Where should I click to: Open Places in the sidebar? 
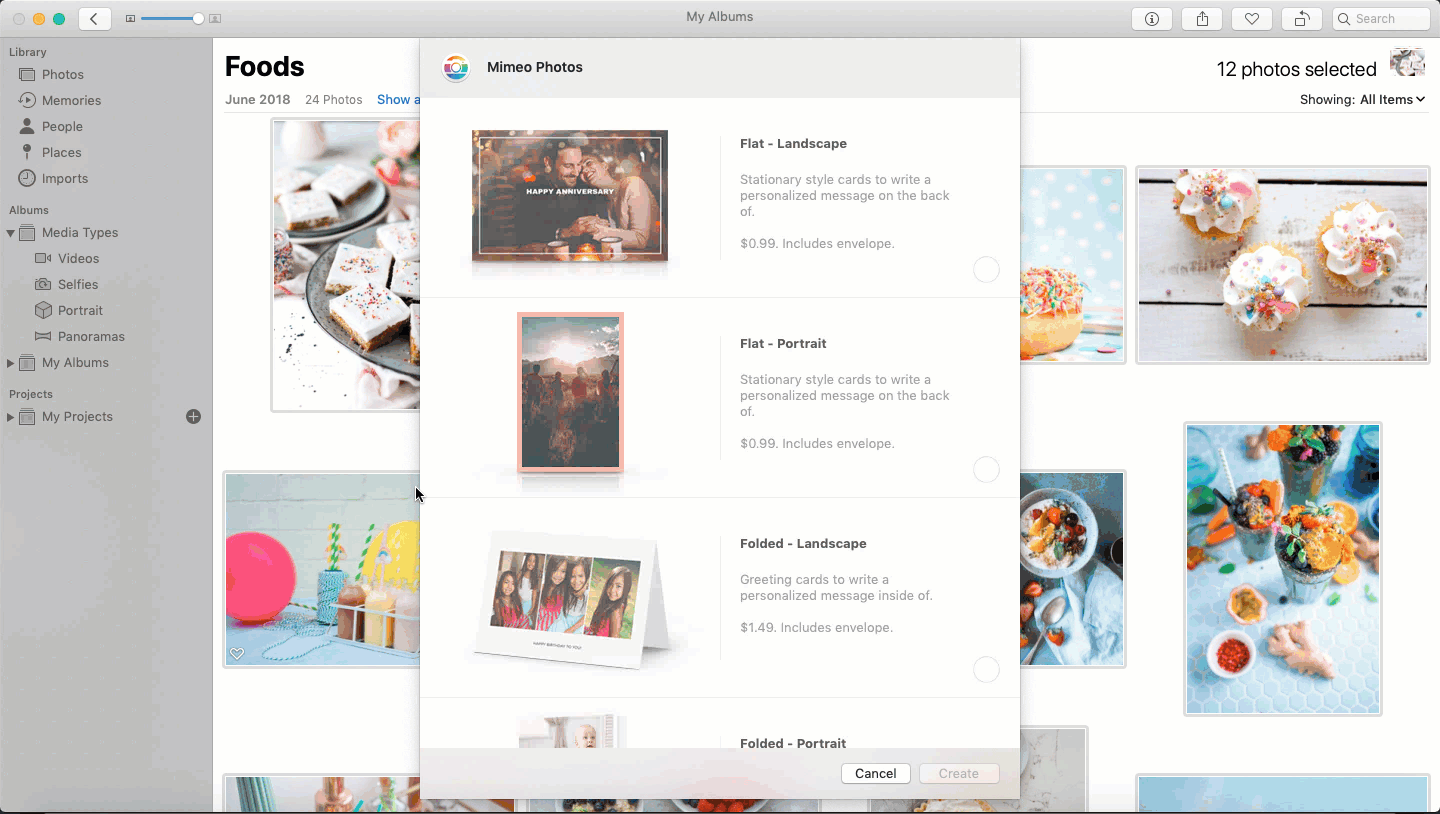tap(61, 152)
